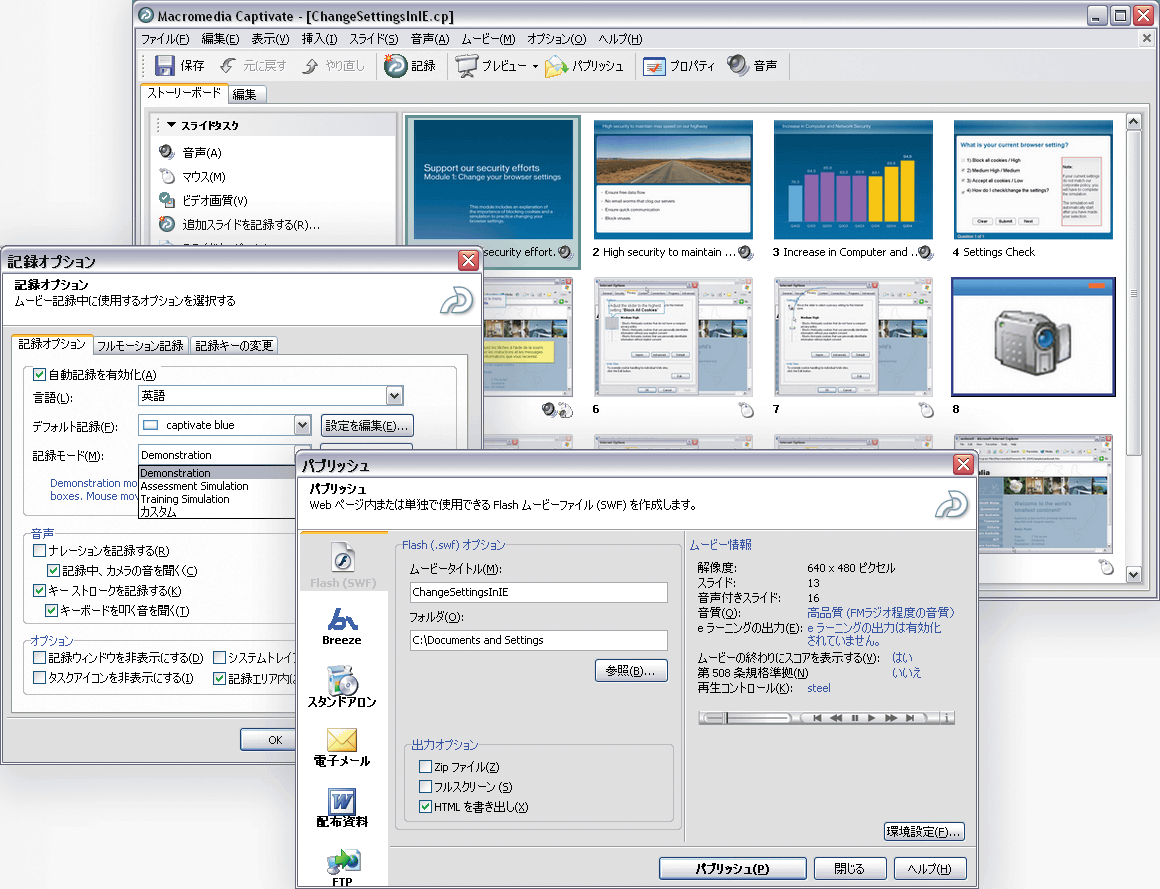Open the デフォルト記録 captivate blue dropdown
The width and height of the screenshot is (1160, 889).
[x=302, y=425]
